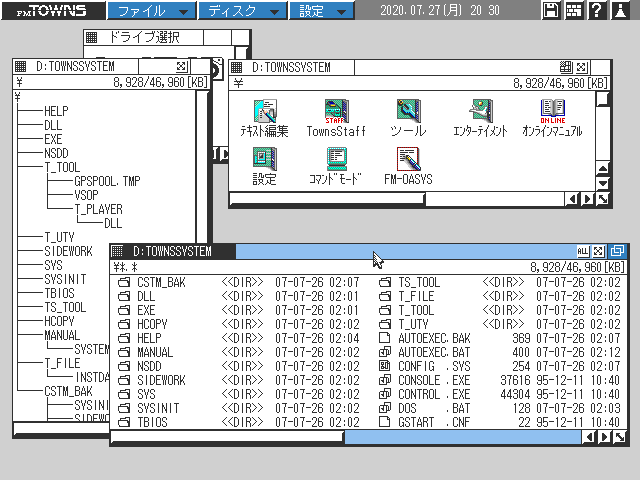The image size is (640, 480).
Task: Select the CONFIG.SYS file icon
Action: click(385, 366)
